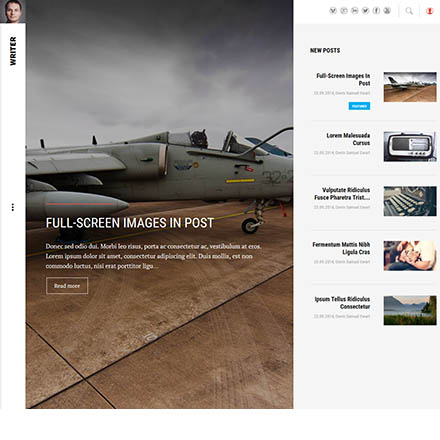Click the LinkedIn social icon
Viewport: 440px width, 440px height.
click(355, 11)
